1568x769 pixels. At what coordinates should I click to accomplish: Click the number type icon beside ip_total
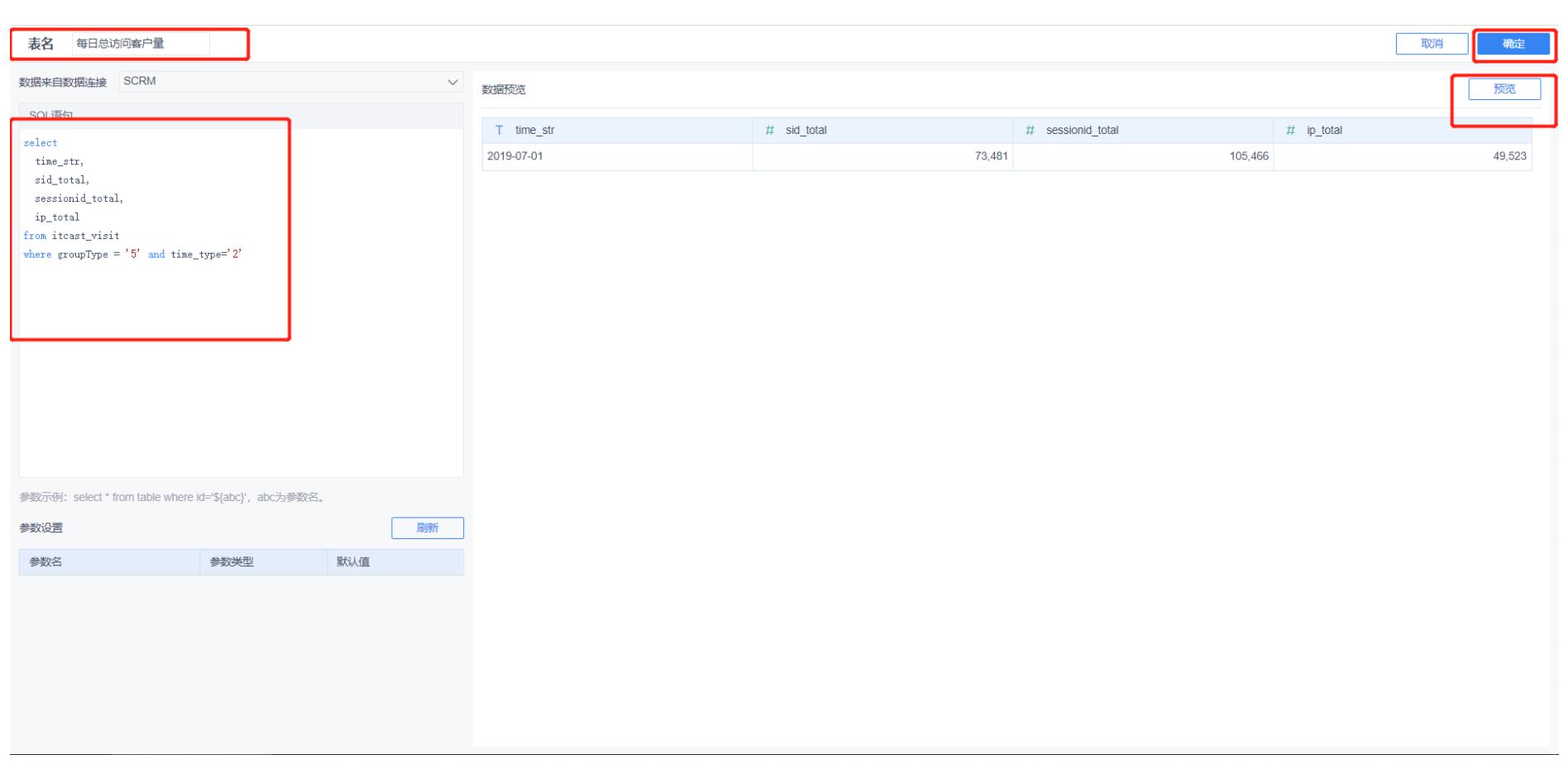tap(1291, 131)
